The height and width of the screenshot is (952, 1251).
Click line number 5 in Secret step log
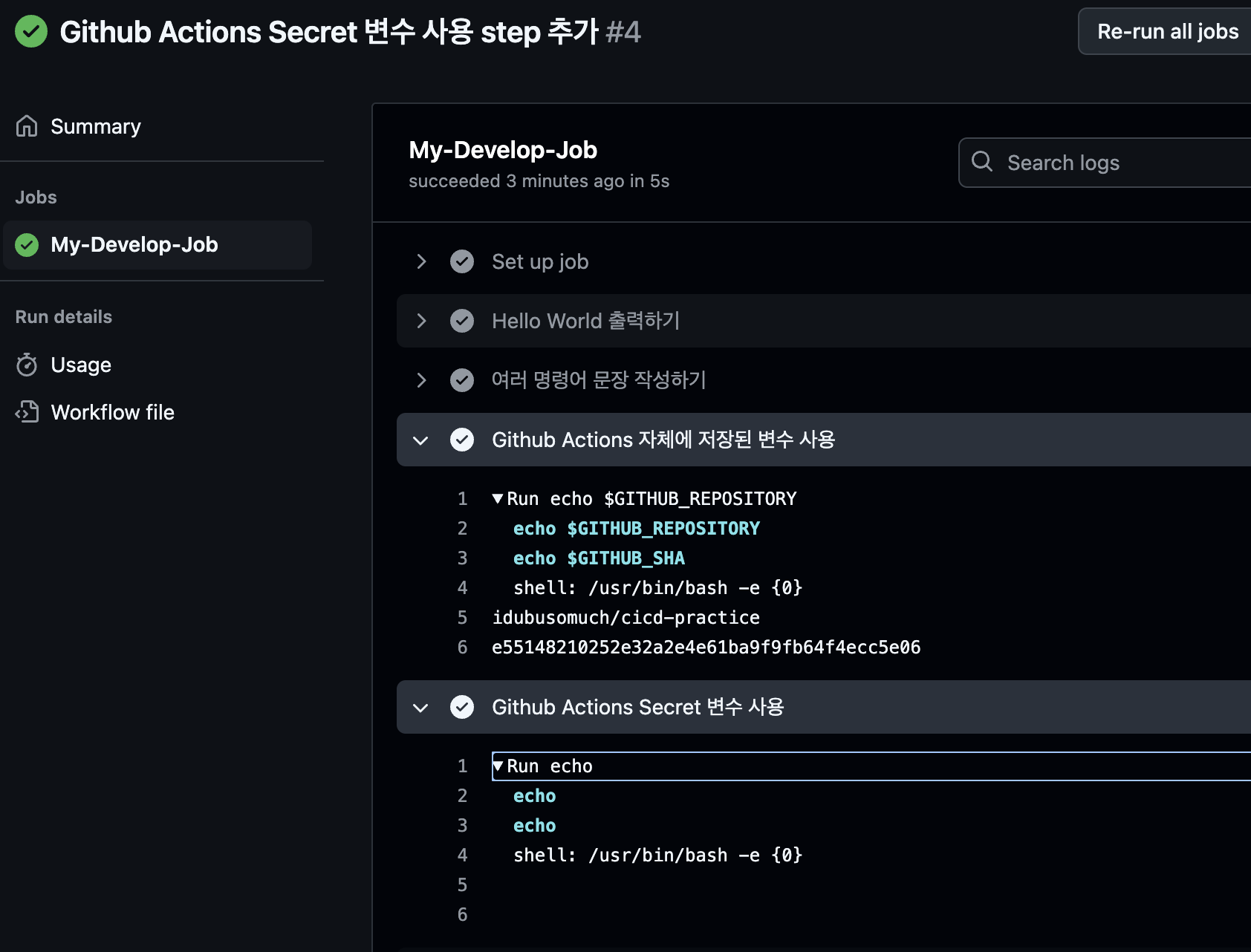click(462, 885)
